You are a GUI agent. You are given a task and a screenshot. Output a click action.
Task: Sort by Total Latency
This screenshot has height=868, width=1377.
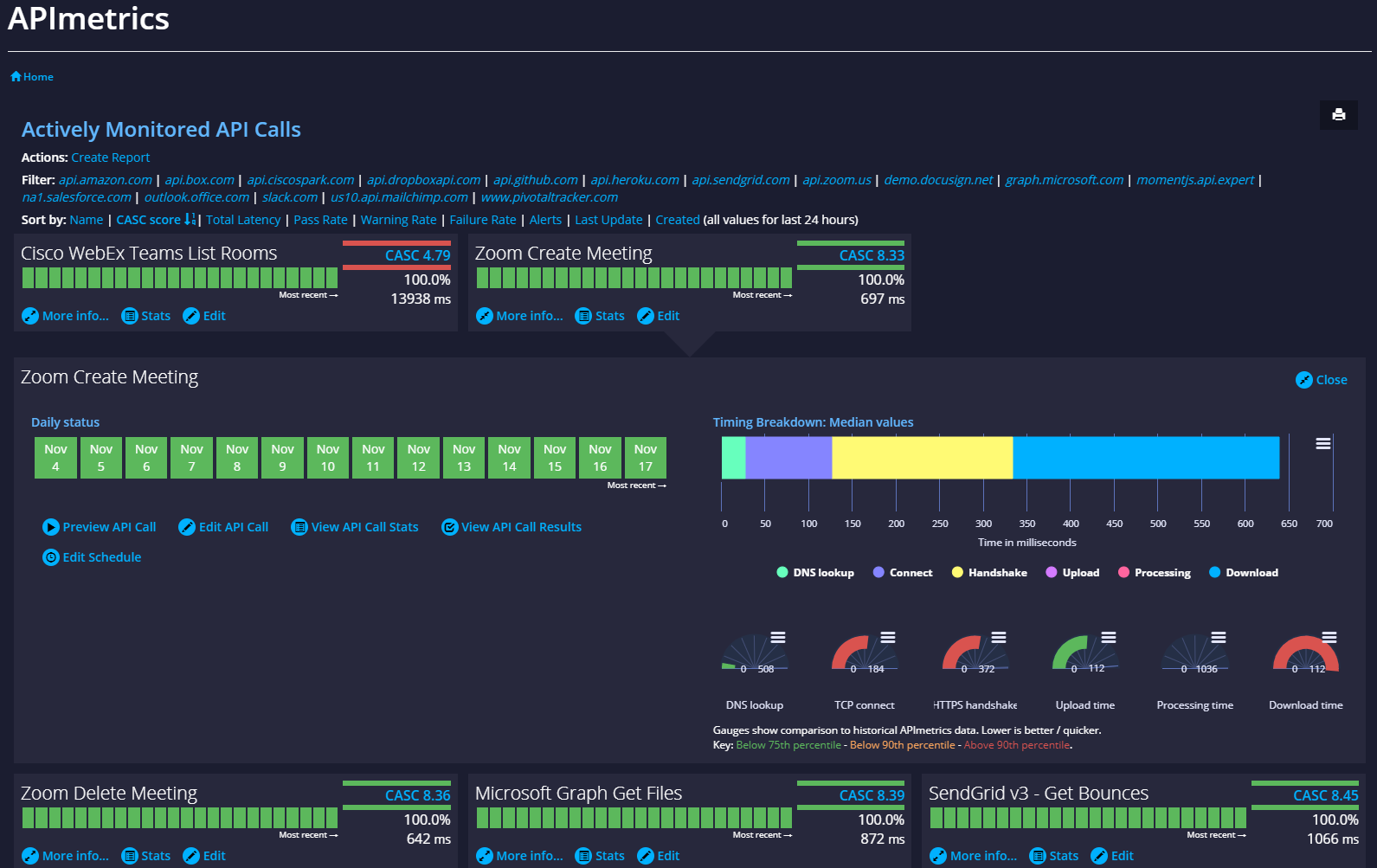pyautogui.click(x=243, y=220)
